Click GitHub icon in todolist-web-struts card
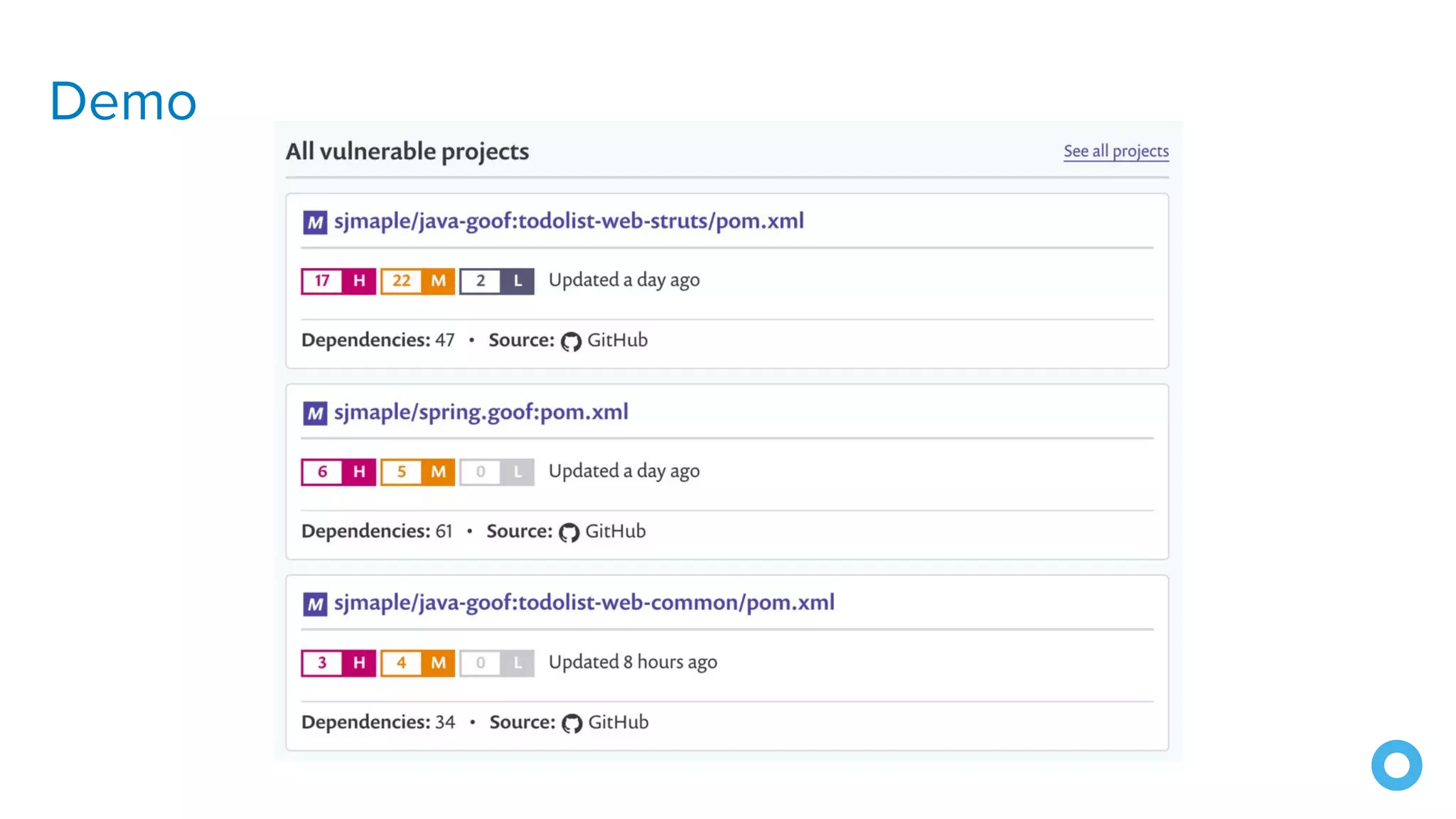The image size is (1456, 819). (x=571, y=342)
